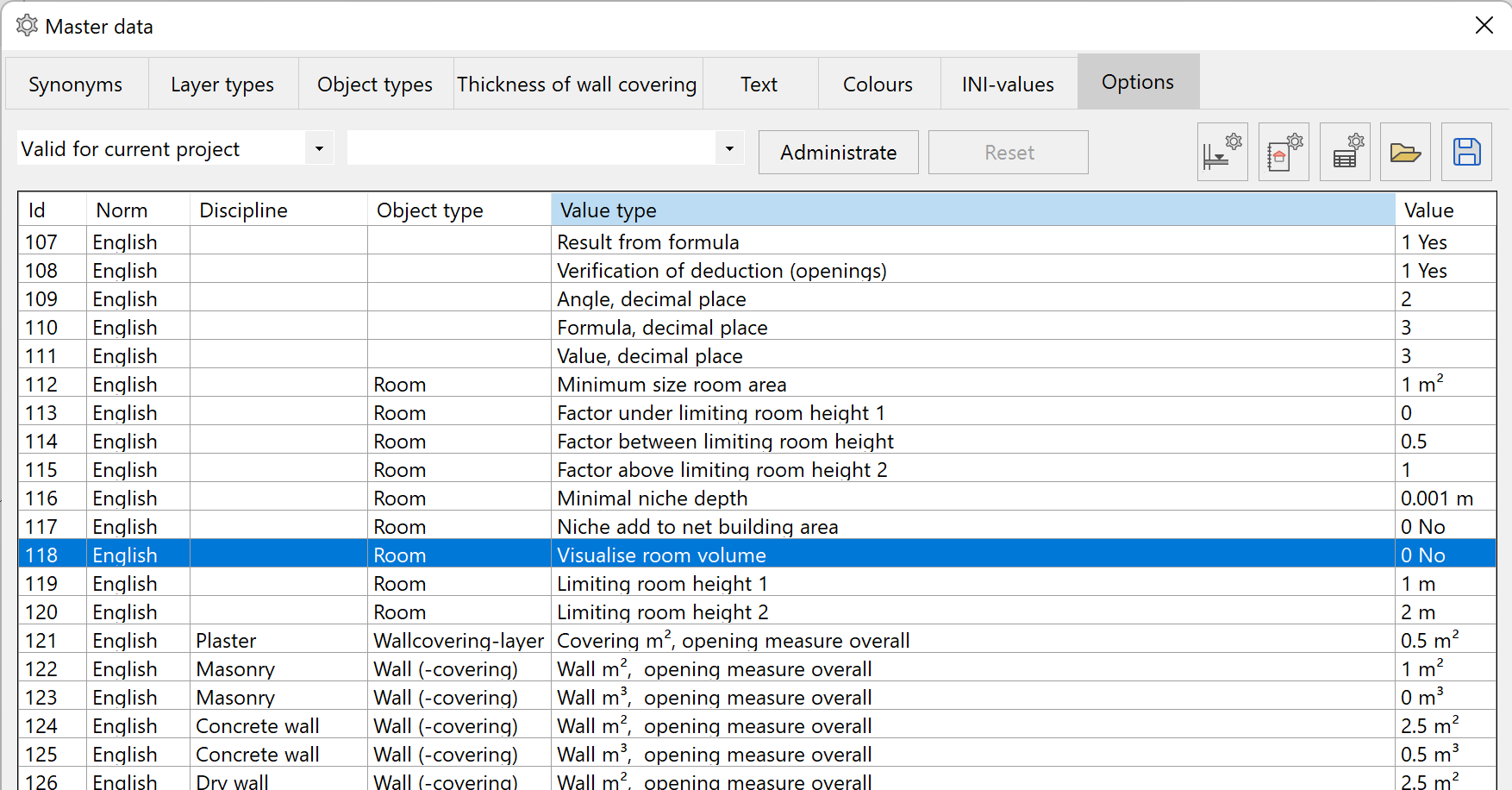Viewport: 1512px width, 790px height.
Task: Select the Options tab
Action: tap(1138, 82)
